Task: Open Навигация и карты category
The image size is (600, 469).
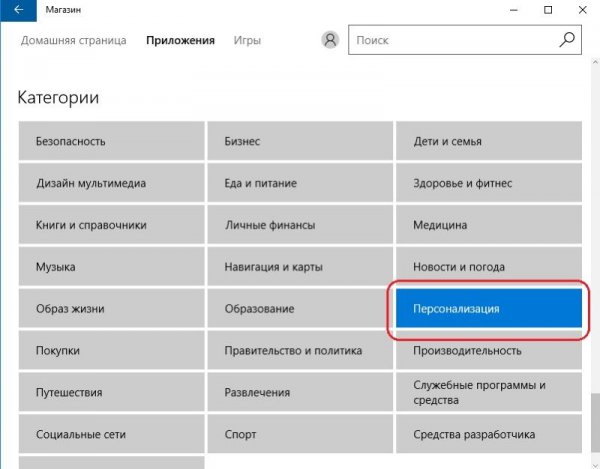Action: (x=300, y=267)
